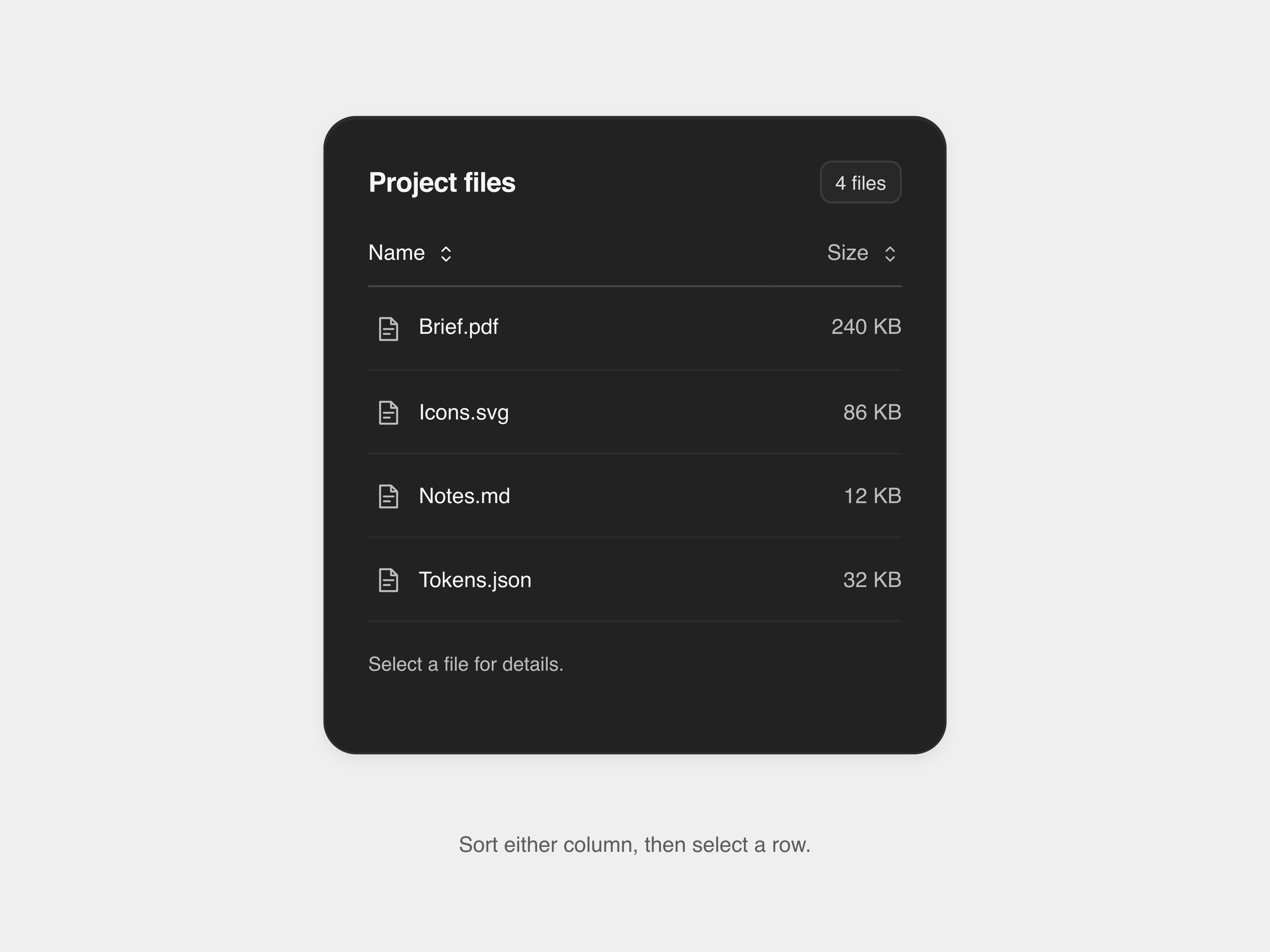Click the 4 files badge
Image resolution: width=1270 pixels, height=952 pixels.
click(x=861, y=182)
